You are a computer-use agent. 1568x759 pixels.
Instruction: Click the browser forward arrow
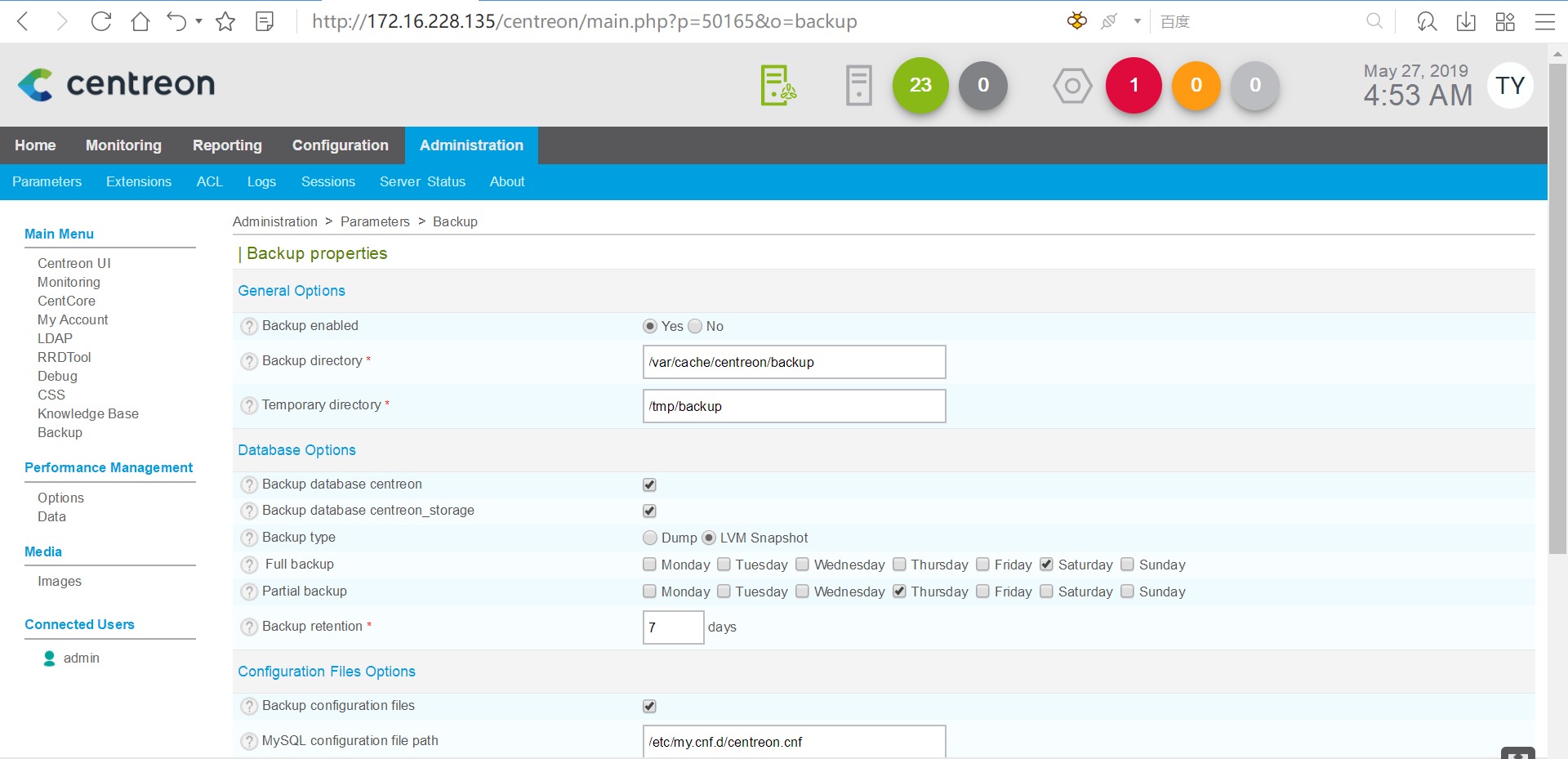pyautogui.click(x=62, y=22)
